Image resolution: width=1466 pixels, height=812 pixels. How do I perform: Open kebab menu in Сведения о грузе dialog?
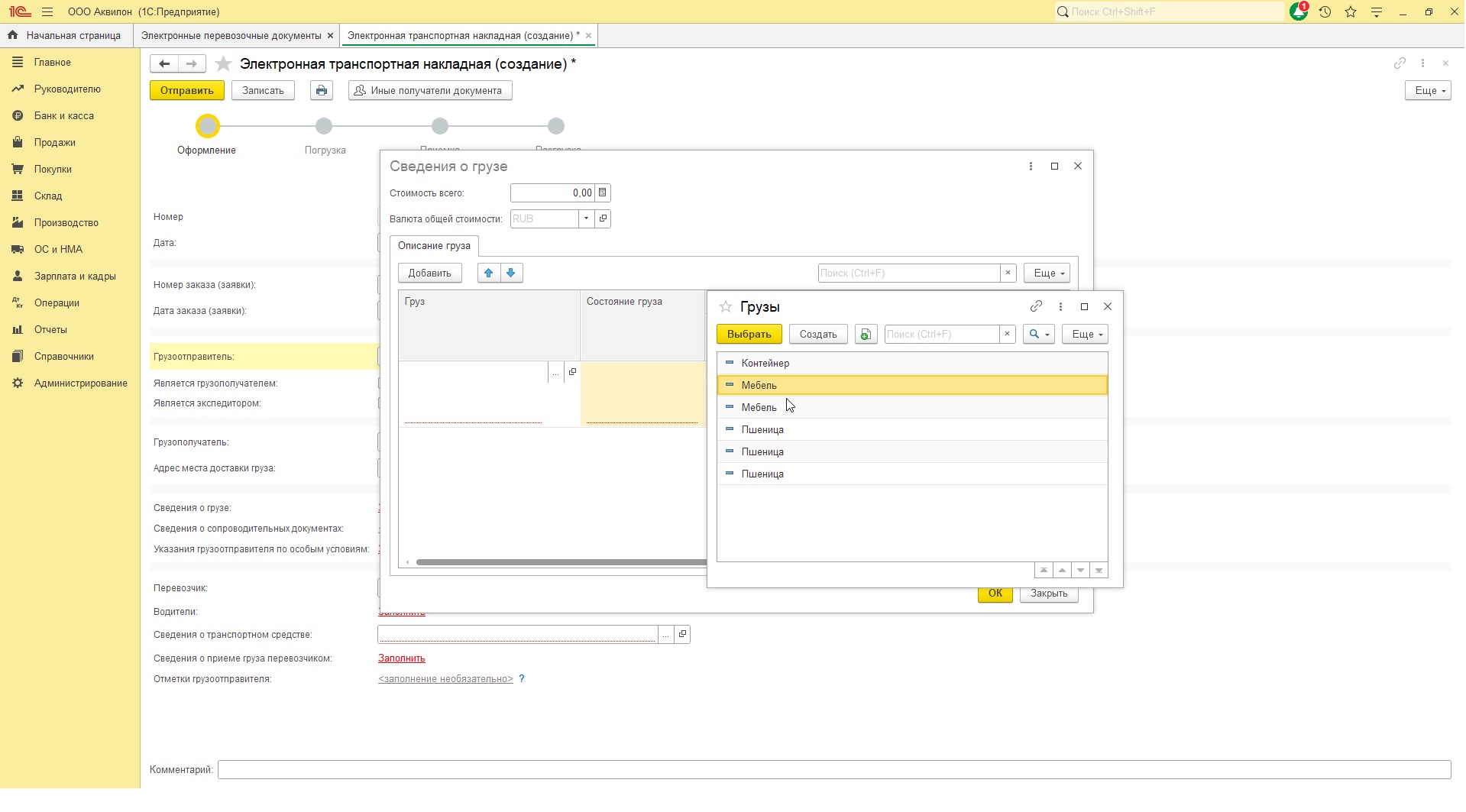point(1031,167)
